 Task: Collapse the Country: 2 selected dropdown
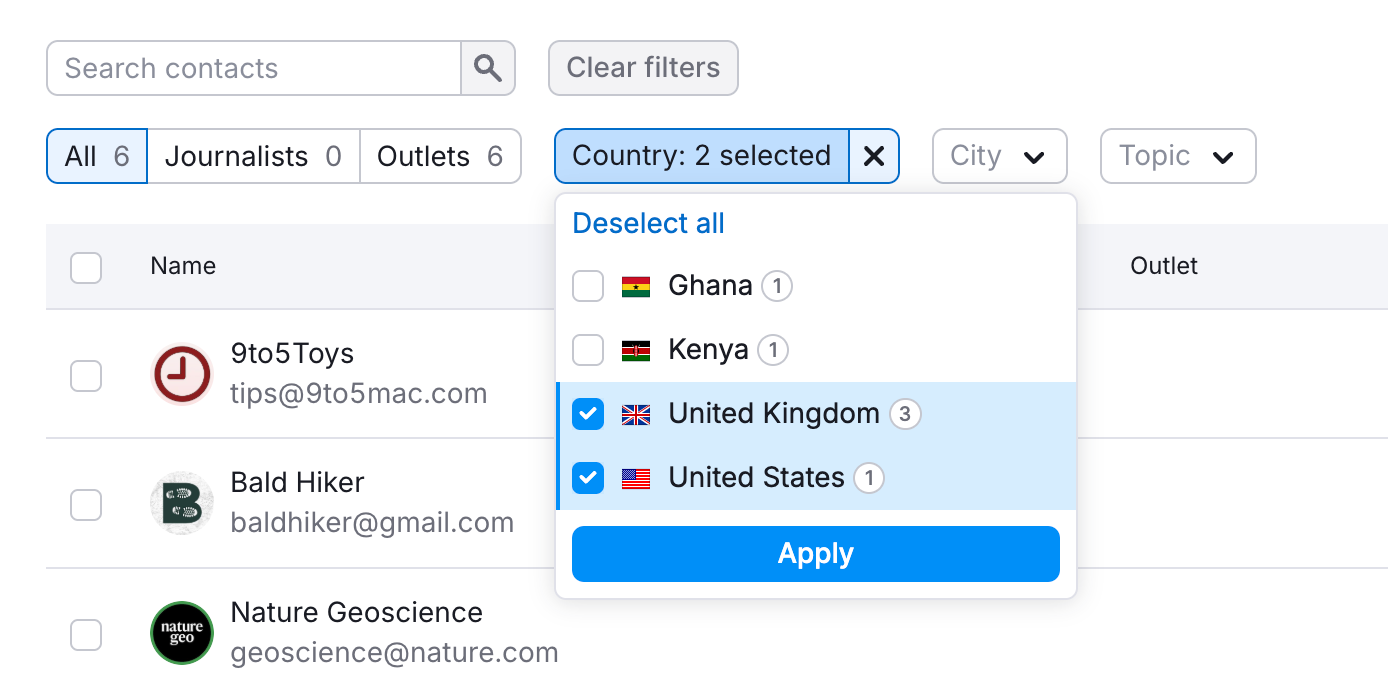point(701,156)
